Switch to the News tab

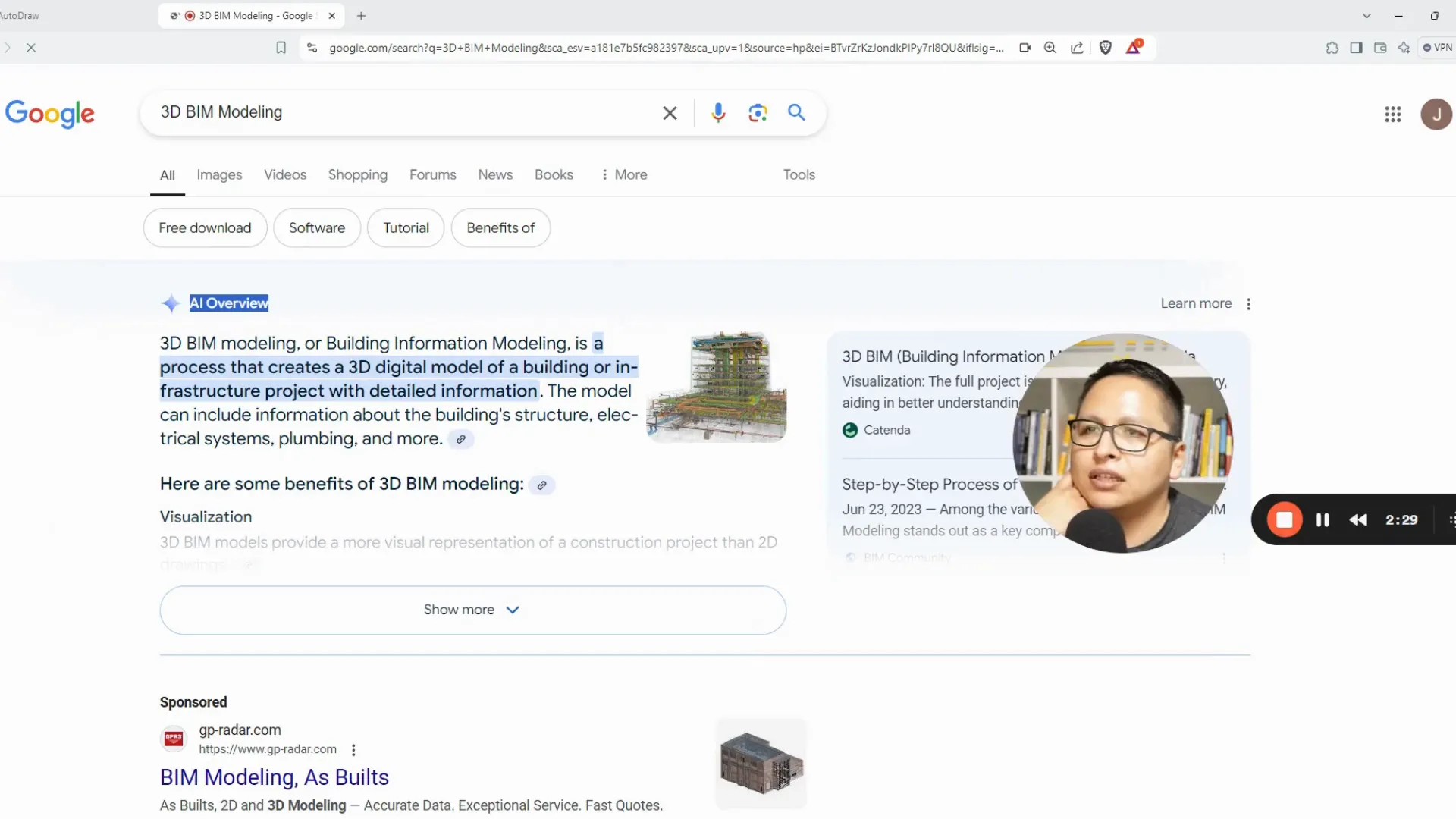495,175
